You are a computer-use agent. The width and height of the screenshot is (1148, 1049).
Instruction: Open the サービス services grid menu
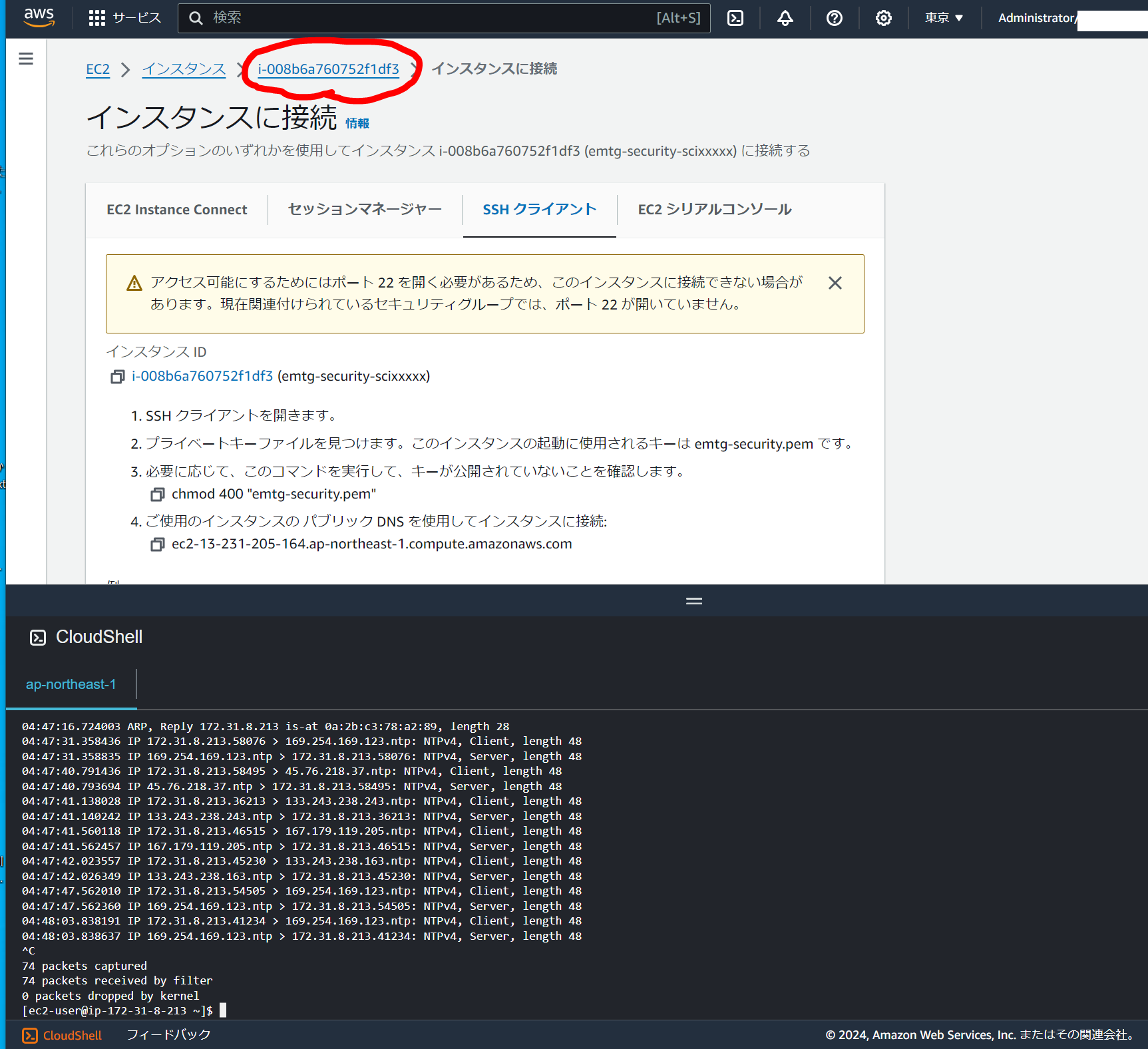tap(125, 18)
